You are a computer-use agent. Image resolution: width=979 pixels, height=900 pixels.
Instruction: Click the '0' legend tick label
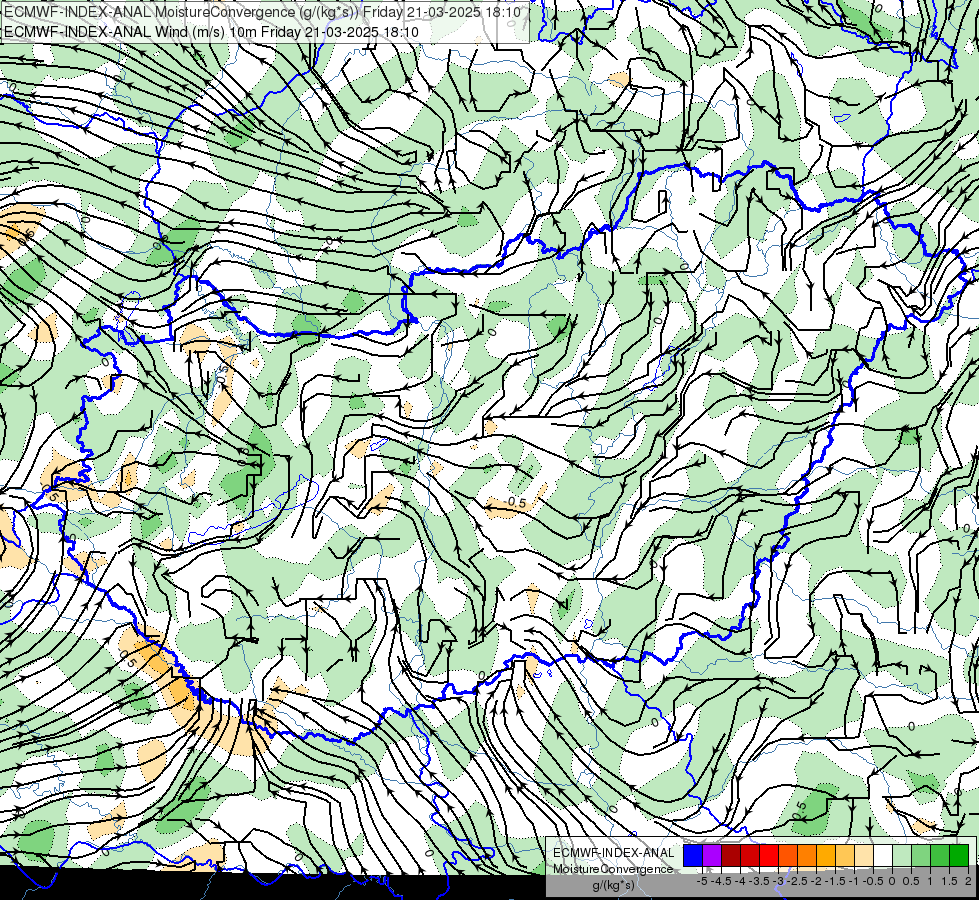tap(892, 881)
